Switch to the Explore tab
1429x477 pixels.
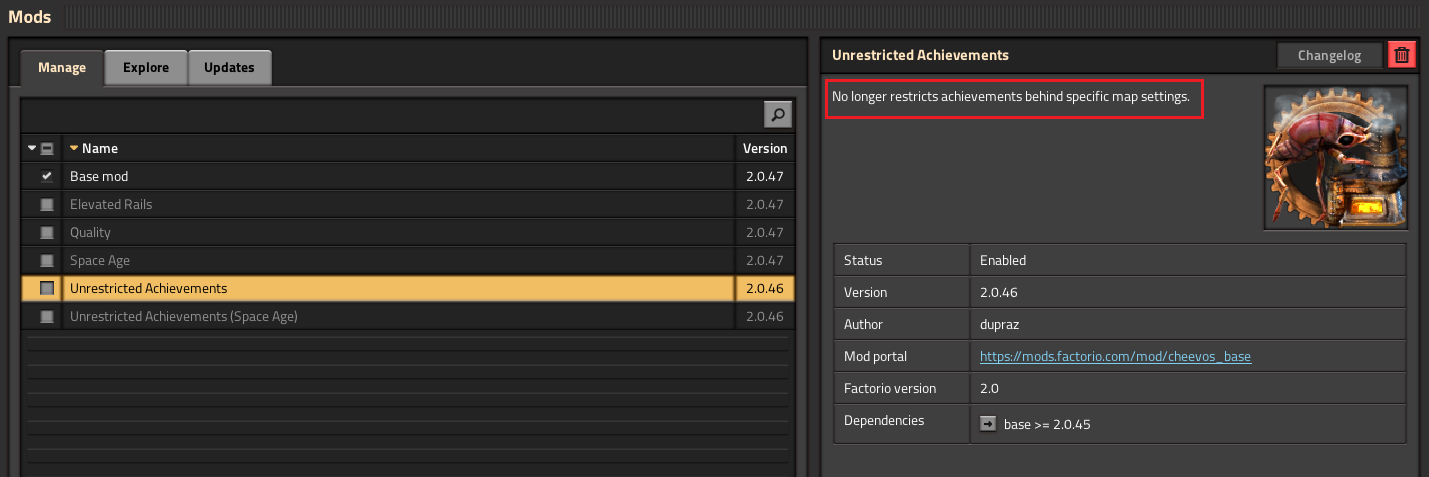point(145,68)
